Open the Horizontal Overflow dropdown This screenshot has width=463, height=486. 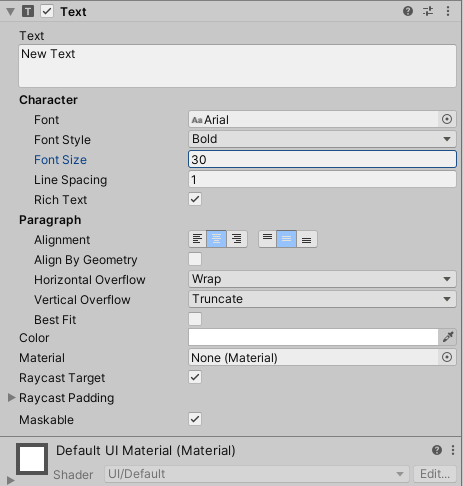[x=322, y=279]
